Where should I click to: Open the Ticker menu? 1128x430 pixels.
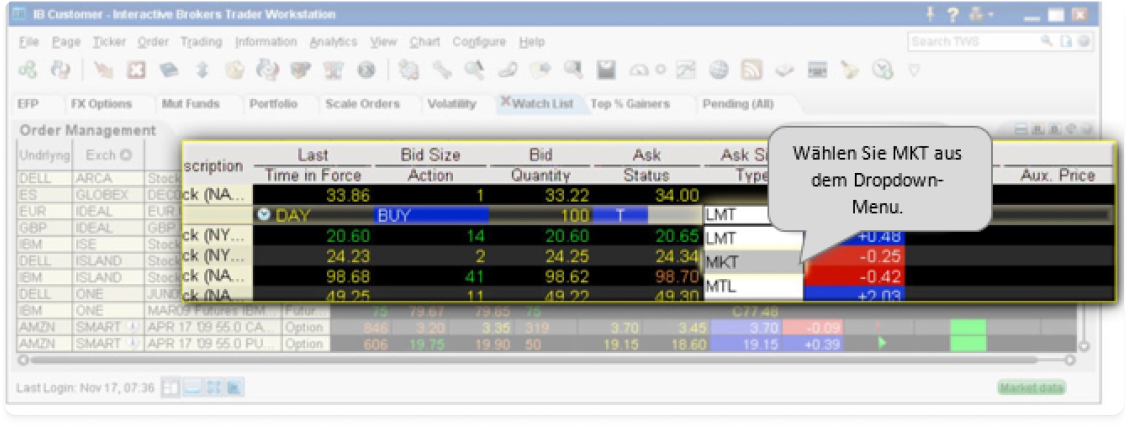tap(109, 42)
